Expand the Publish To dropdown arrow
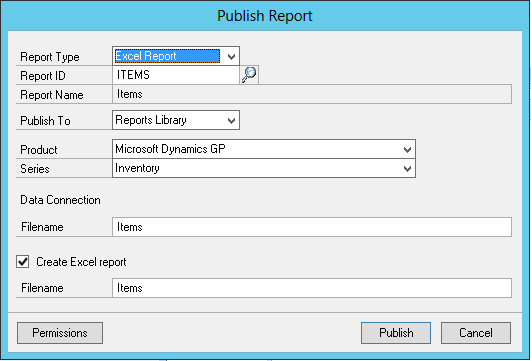The width and height of the screenshot is (531, 361). (231, 120)
